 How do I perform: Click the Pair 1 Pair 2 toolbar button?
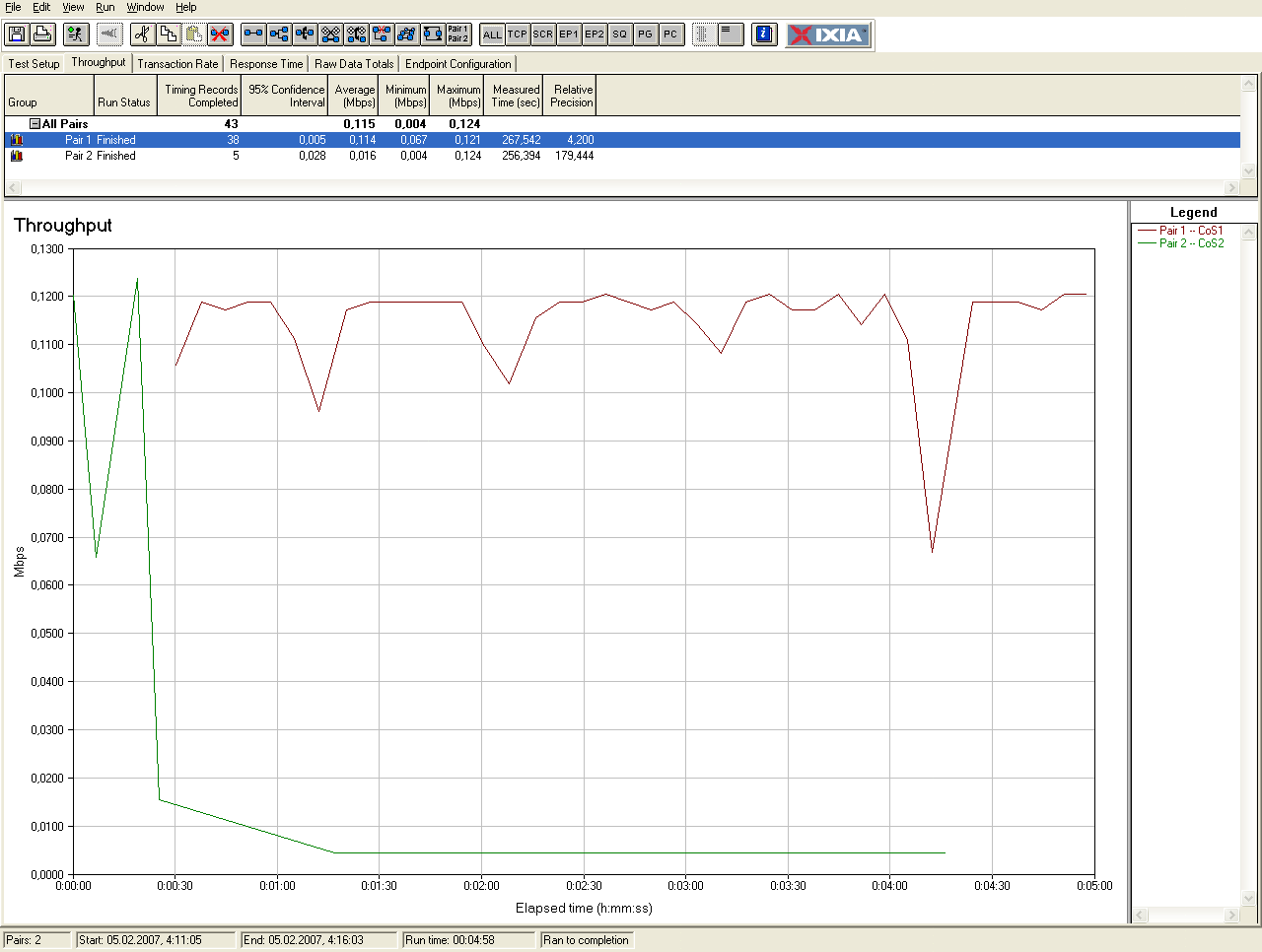[x=458, y=34]
